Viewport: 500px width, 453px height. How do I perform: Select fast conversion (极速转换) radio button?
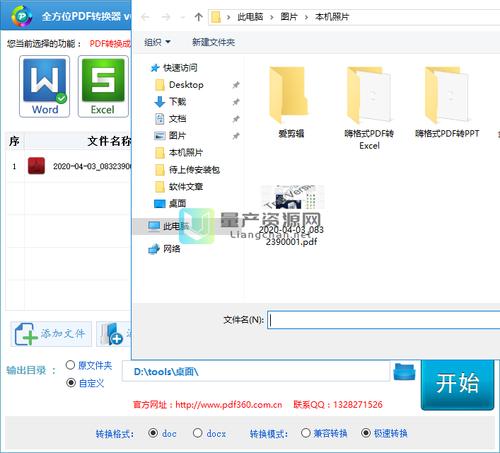tap(366, 433)
